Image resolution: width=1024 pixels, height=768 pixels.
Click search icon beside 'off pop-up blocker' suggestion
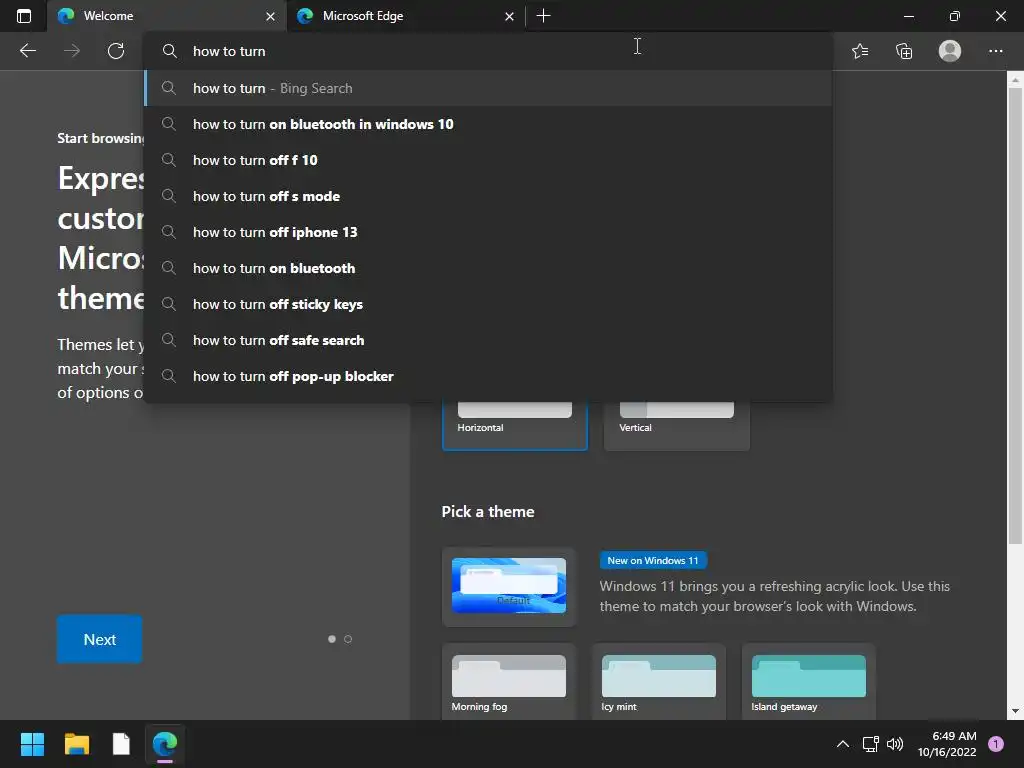tap(168, 376)
